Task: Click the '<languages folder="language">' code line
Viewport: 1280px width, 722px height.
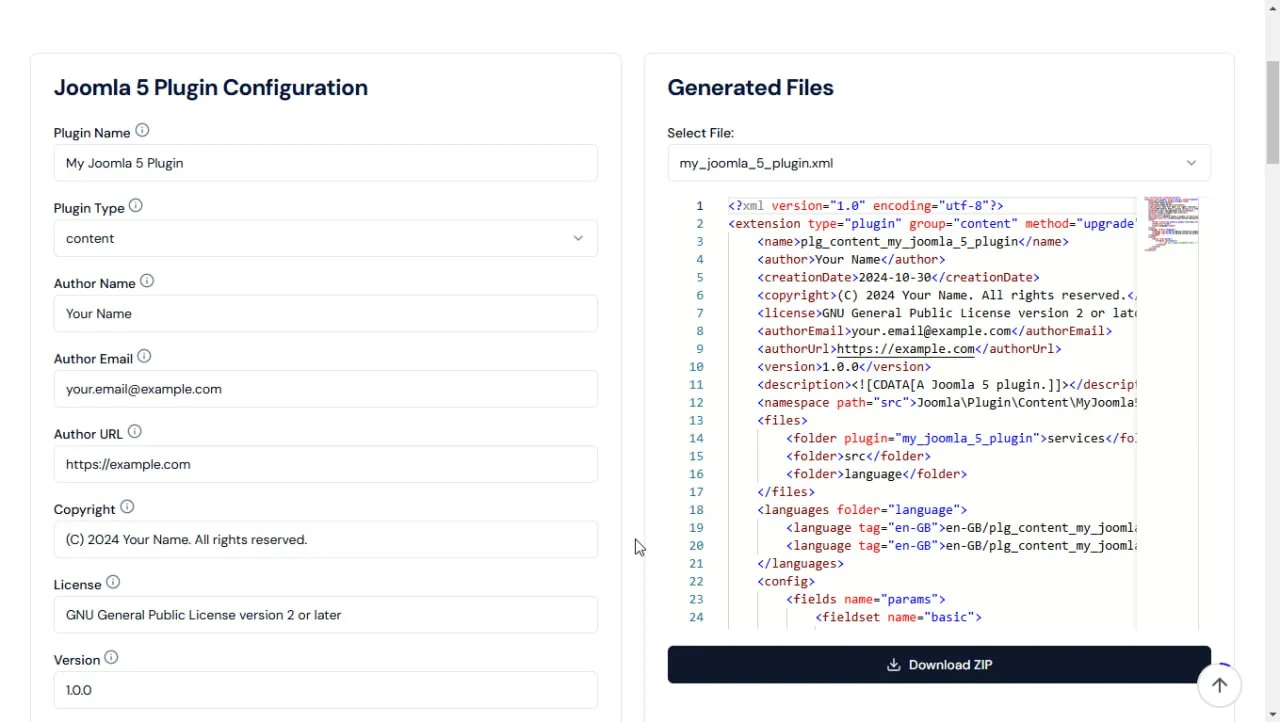Action: click(862, 510)
